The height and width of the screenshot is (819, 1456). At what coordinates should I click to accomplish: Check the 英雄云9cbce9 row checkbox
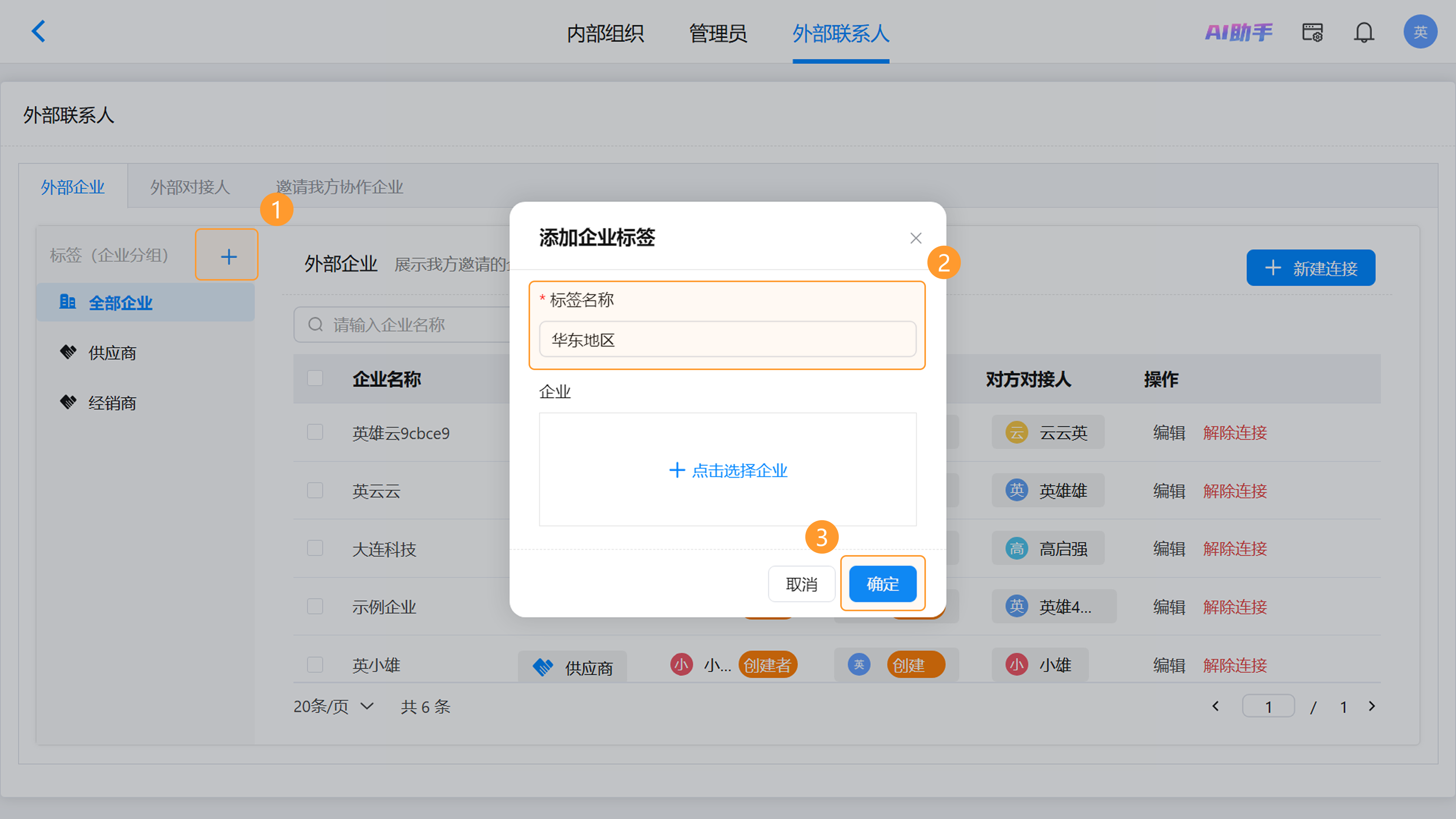[x=315, y=432]
